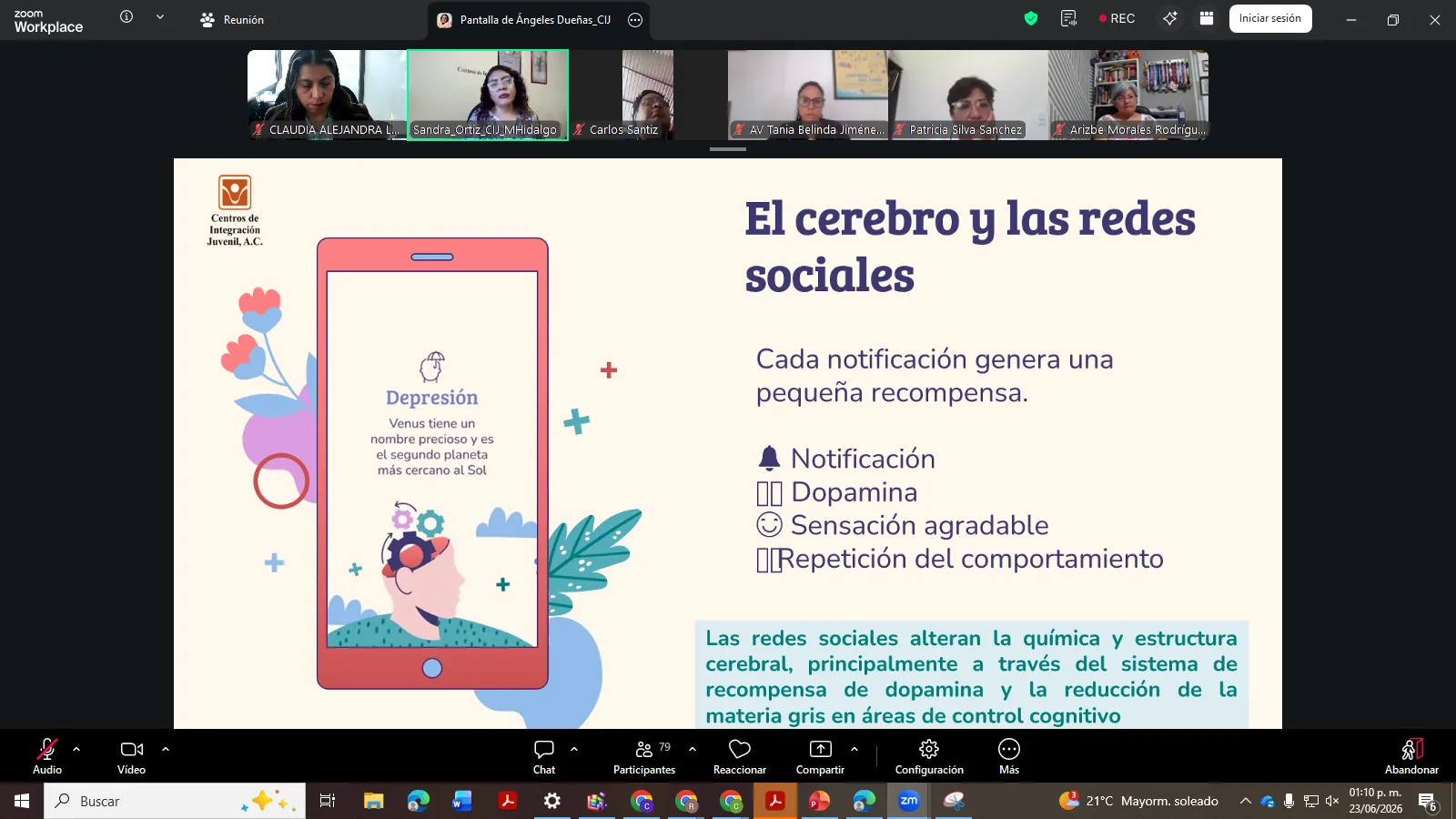
Task: Open shared screen options ellipsis icon
Action: [635, 19]
